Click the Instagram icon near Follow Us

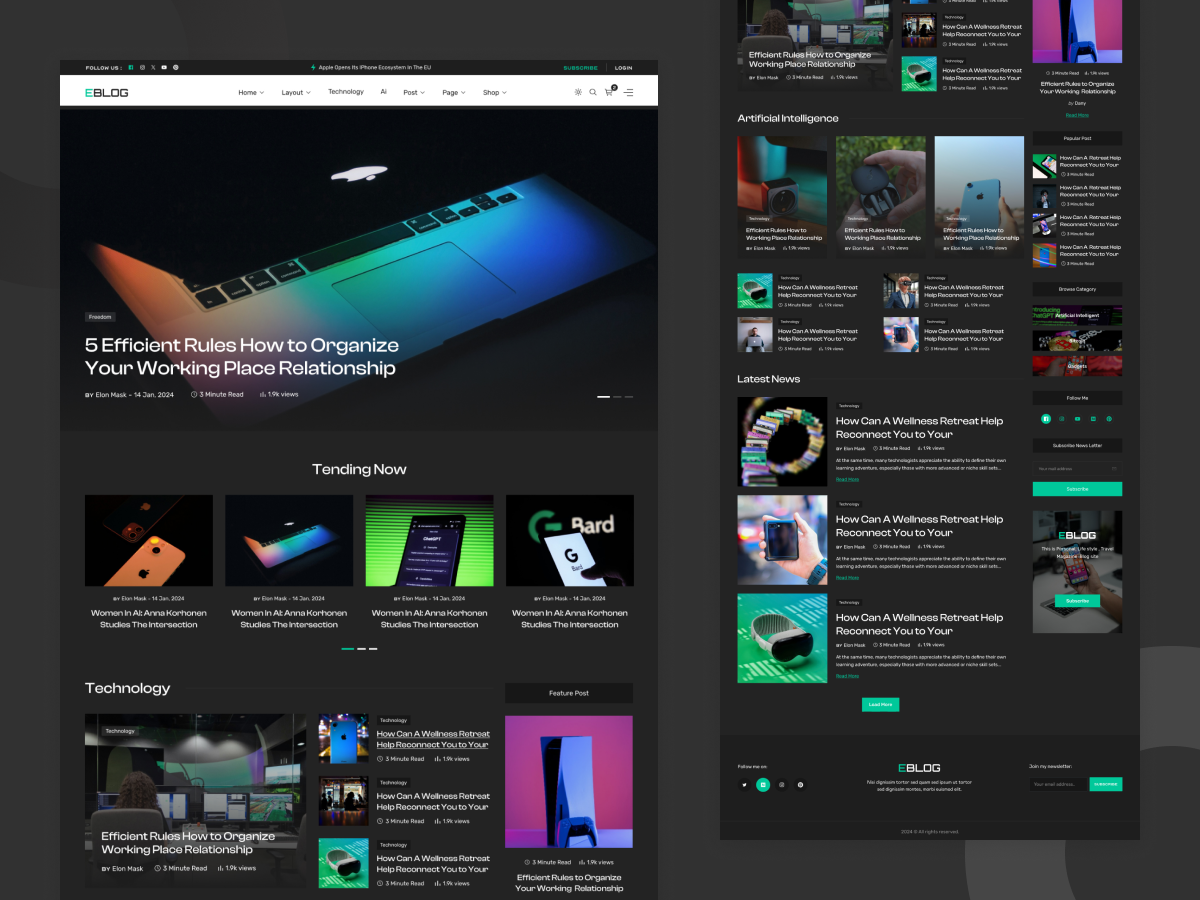coord(142,68)
